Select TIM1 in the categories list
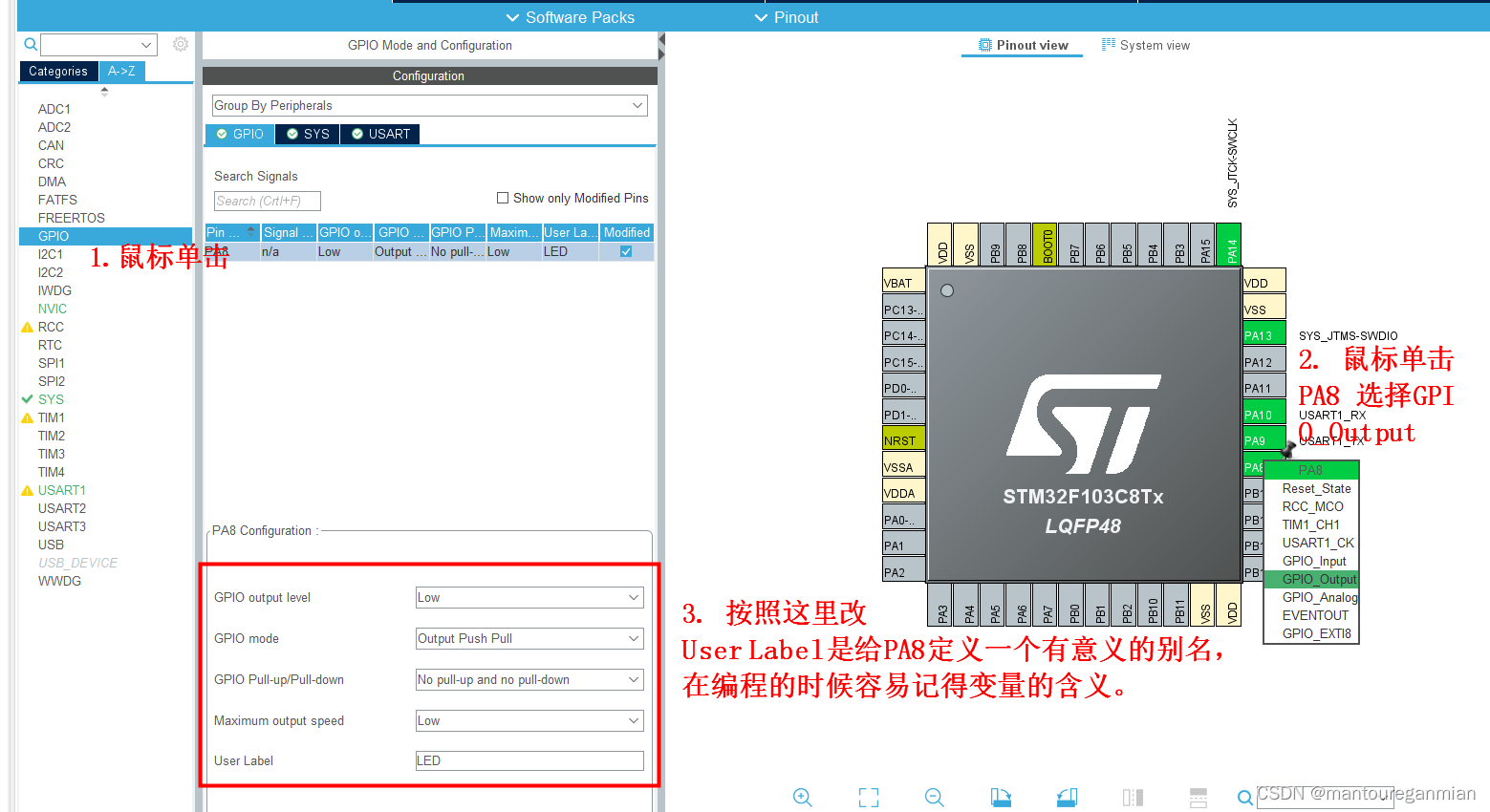The width and height of the screenshot is (1490, 812). coord(52,417)
